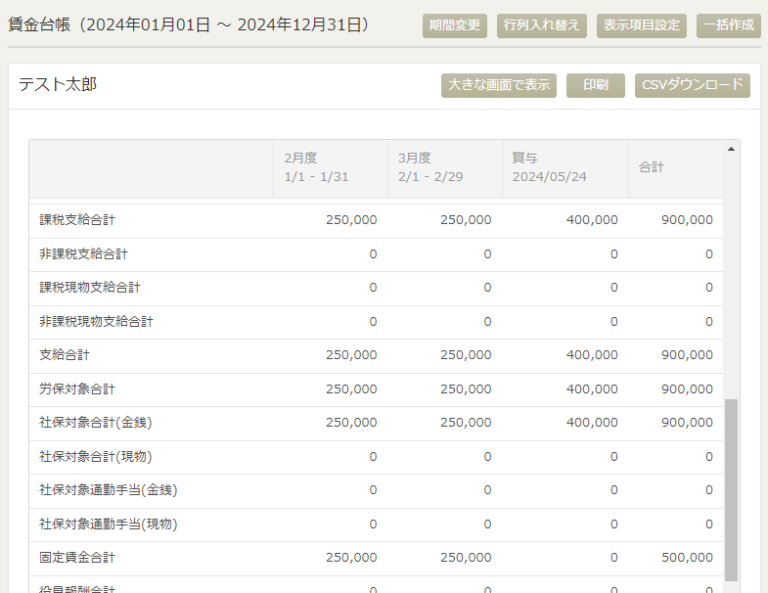This screenshot has height=593, width=768.
Task: Click the 500,000 total in 固定賃金合計 row
Action: click(687, 557)
